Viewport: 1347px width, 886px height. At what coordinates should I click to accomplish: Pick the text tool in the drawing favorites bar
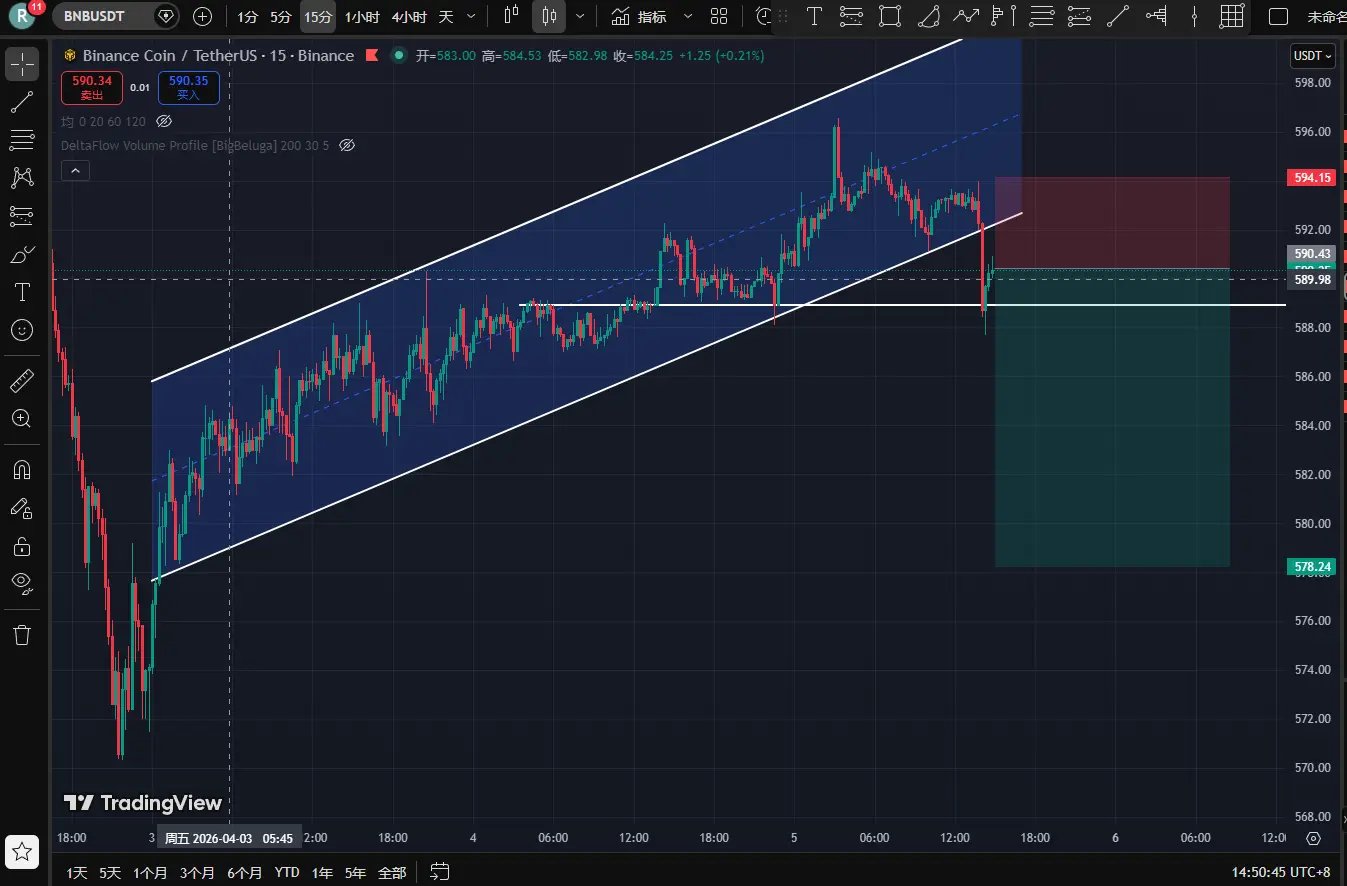tap(815, 16)
